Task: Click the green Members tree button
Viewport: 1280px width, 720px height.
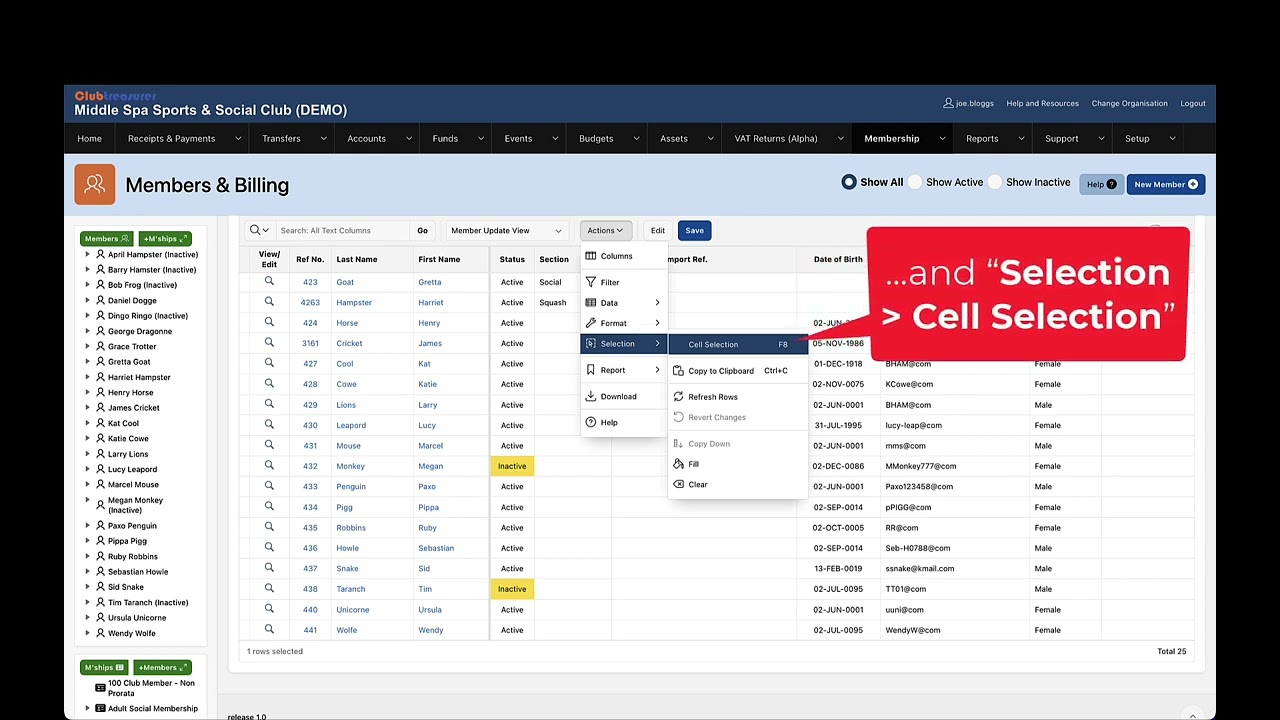Action: pos(106,239)
